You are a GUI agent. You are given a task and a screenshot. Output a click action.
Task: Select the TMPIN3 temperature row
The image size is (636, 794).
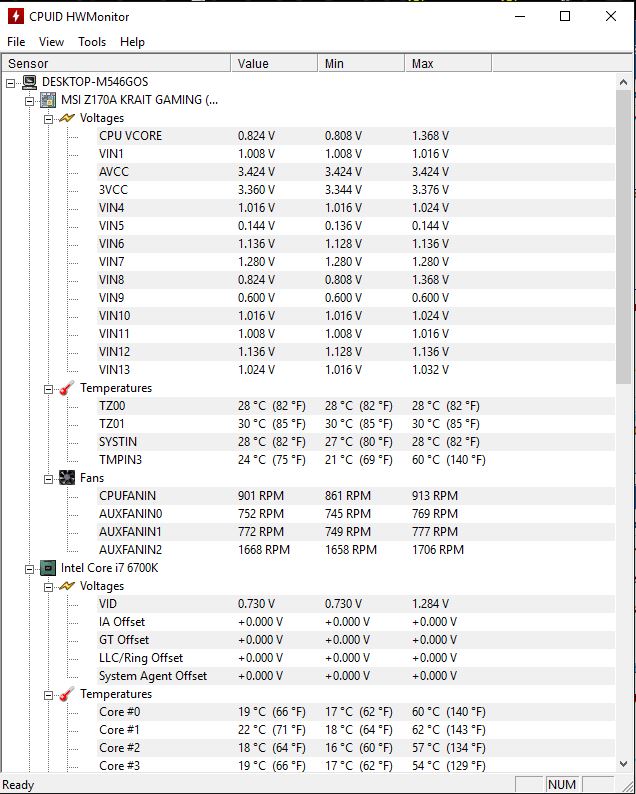pyautogui.click(x=356, y=460)
